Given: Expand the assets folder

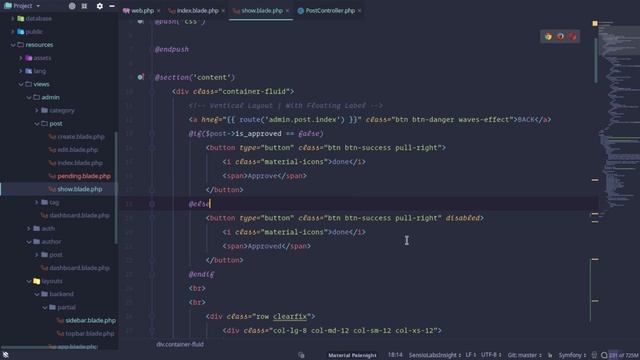Looking at the screenshot, I should [x=21, y=58].
